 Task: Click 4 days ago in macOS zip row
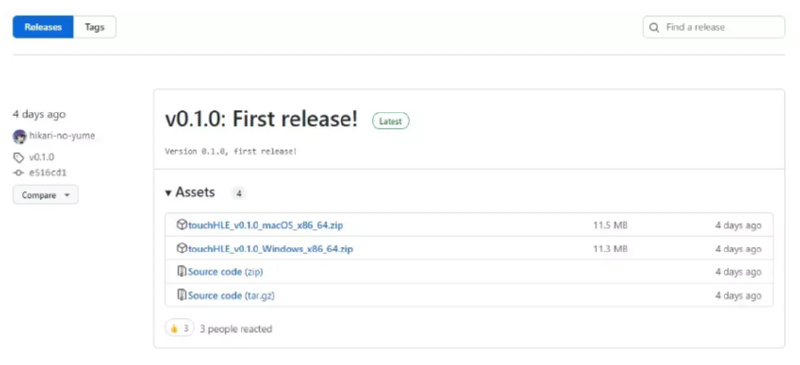point(738,225)
